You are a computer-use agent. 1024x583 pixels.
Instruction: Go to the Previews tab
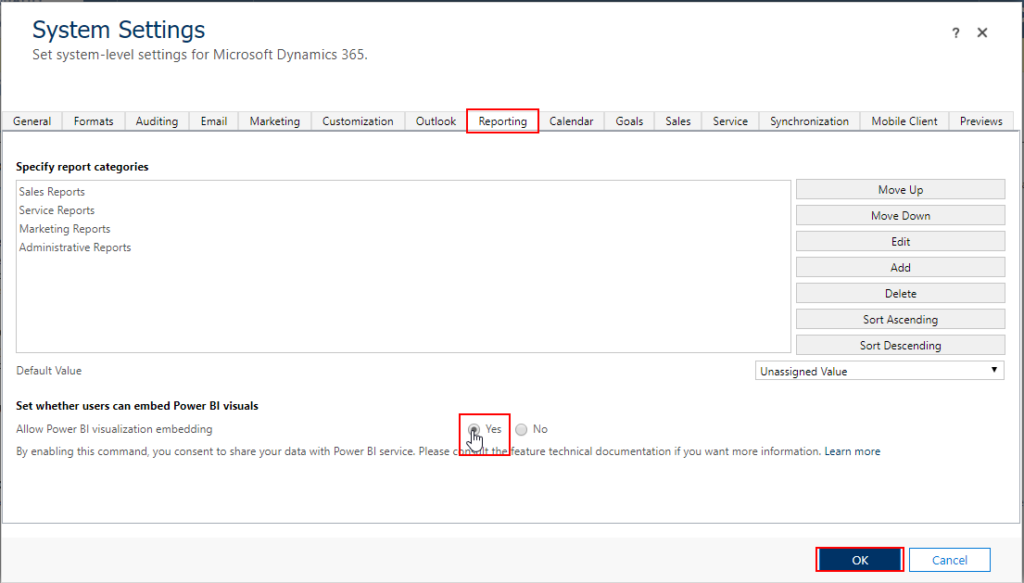coord(981,121)
